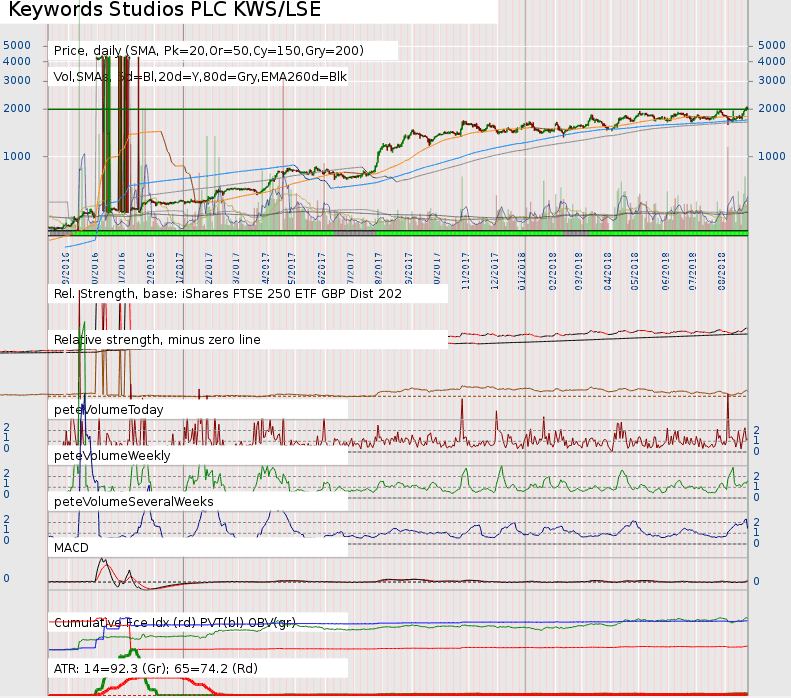Click the 2000 price label on left axis
The height and width of the screenshot is (698, 791).
coord(17,108)
